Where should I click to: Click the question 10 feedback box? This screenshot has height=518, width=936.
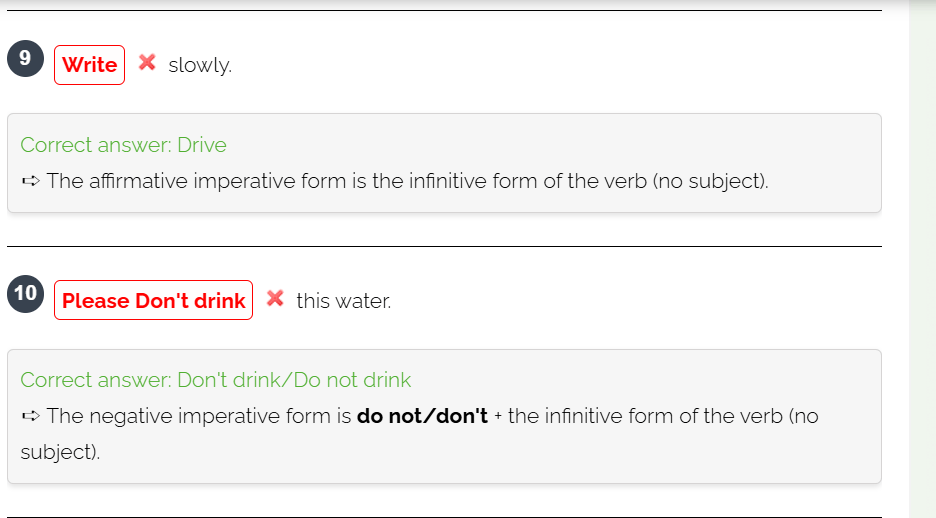click(444, 417)
